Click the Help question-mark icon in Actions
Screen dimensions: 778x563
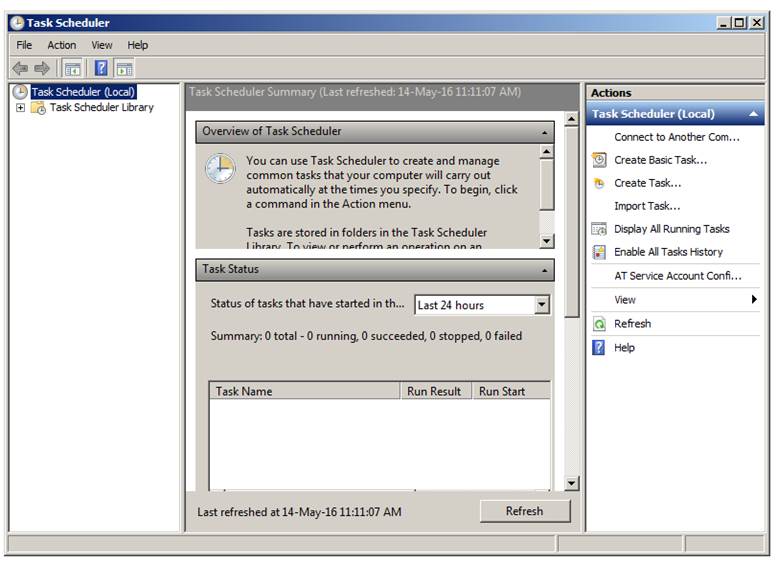599,348
